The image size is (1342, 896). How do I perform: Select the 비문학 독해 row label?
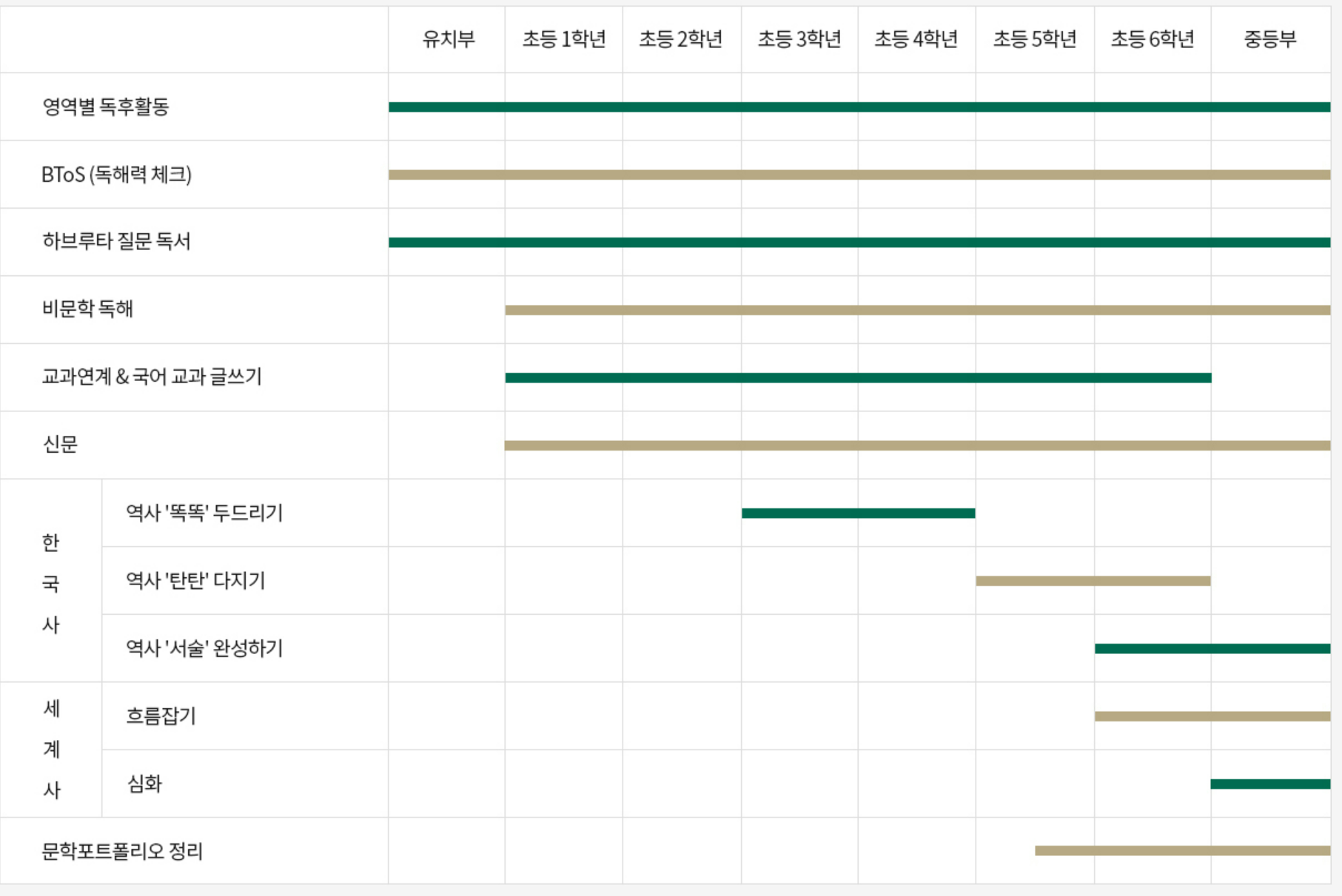(87, 309)
